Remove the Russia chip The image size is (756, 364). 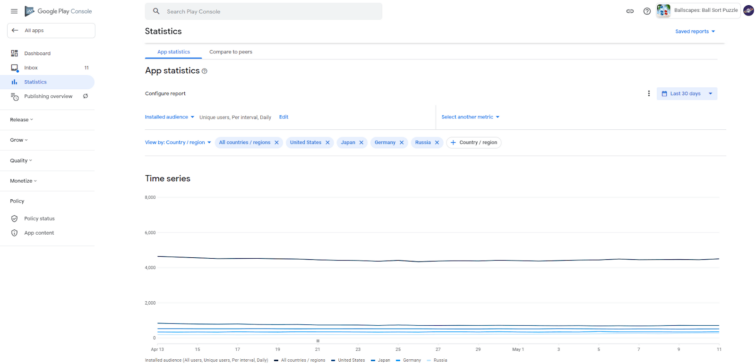point(437,143)
